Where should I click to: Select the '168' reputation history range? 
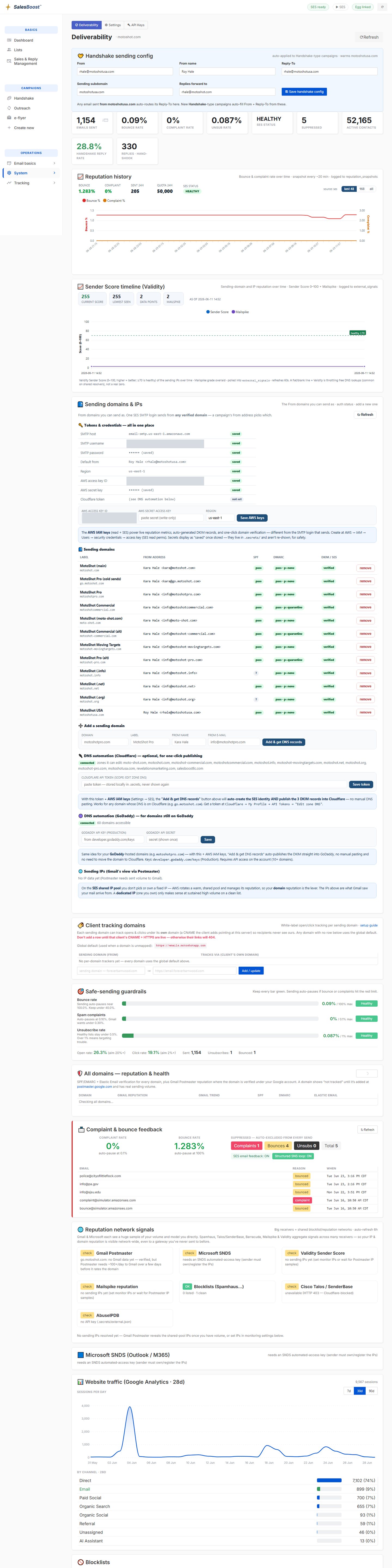point(362,189)
